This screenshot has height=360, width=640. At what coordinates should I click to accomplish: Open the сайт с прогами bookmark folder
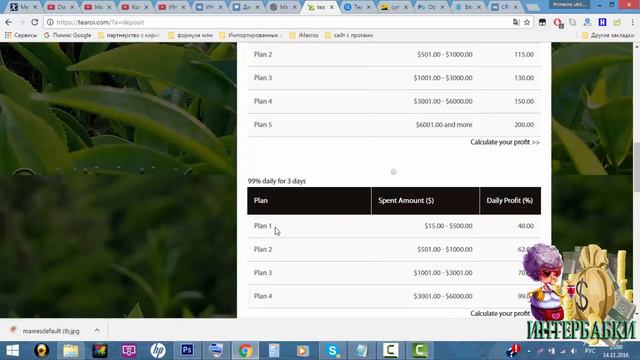point(349,36)
